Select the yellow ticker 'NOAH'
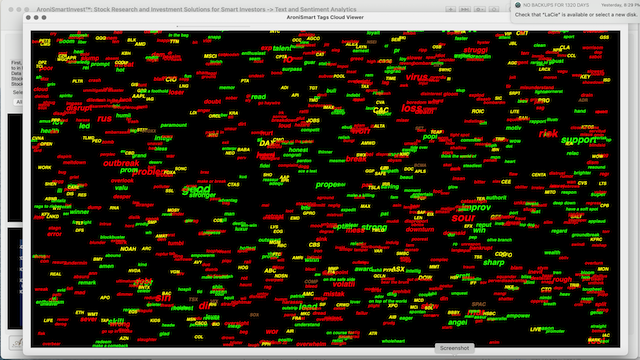 point(128,249)
